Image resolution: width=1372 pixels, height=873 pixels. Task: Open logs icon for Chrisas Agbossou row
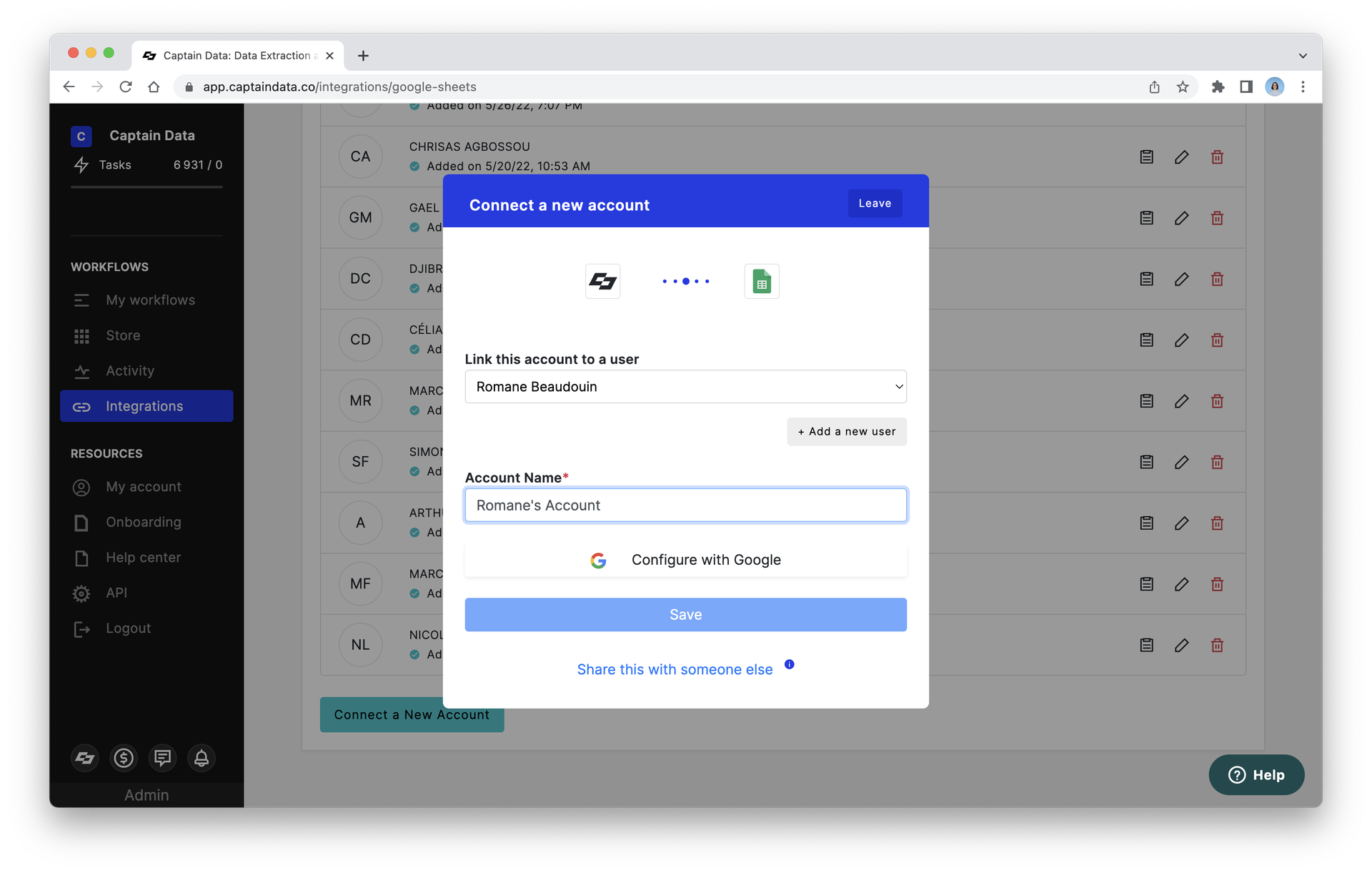pos(1147,157)
